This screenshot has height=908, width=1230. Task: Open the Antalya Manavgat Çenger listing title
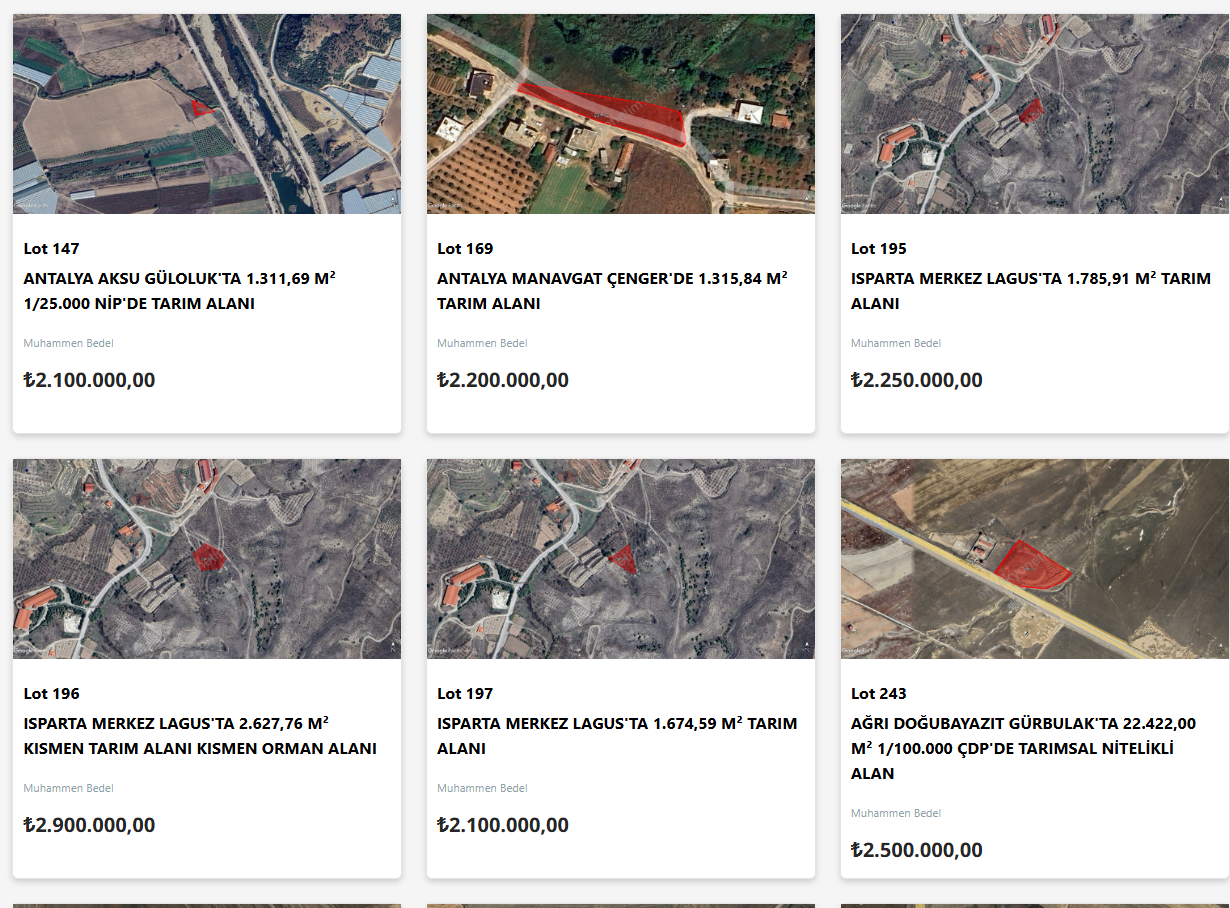point(611,291)
